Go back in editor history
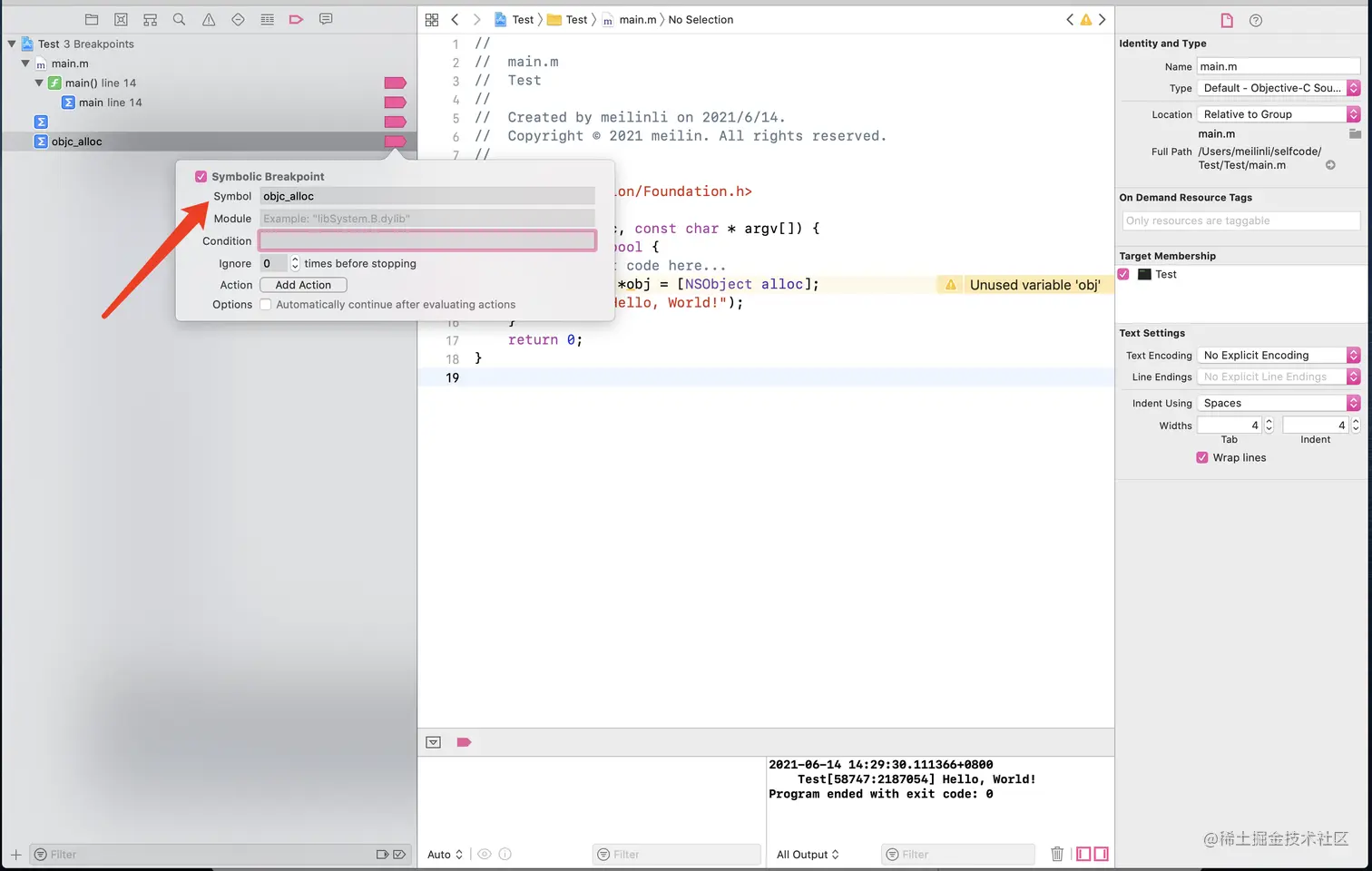Viewport: 1372px width, 871px height. pos(456,19)
